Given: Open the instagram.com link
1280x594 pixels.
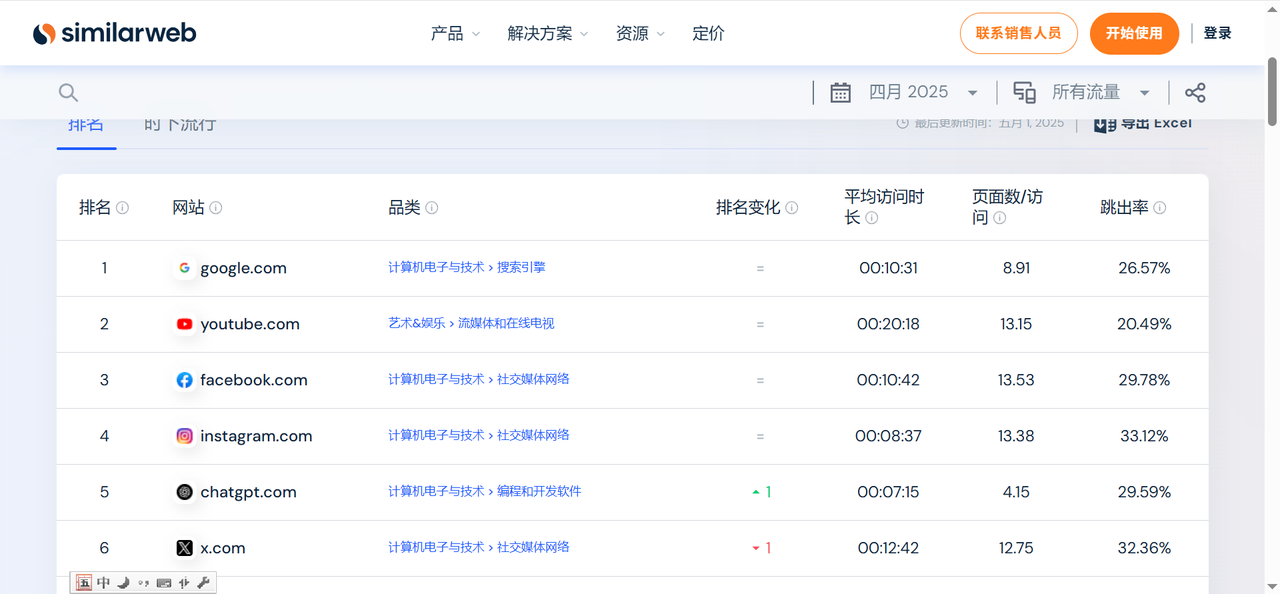Looking at the screenshot, I should coord(256,436).
